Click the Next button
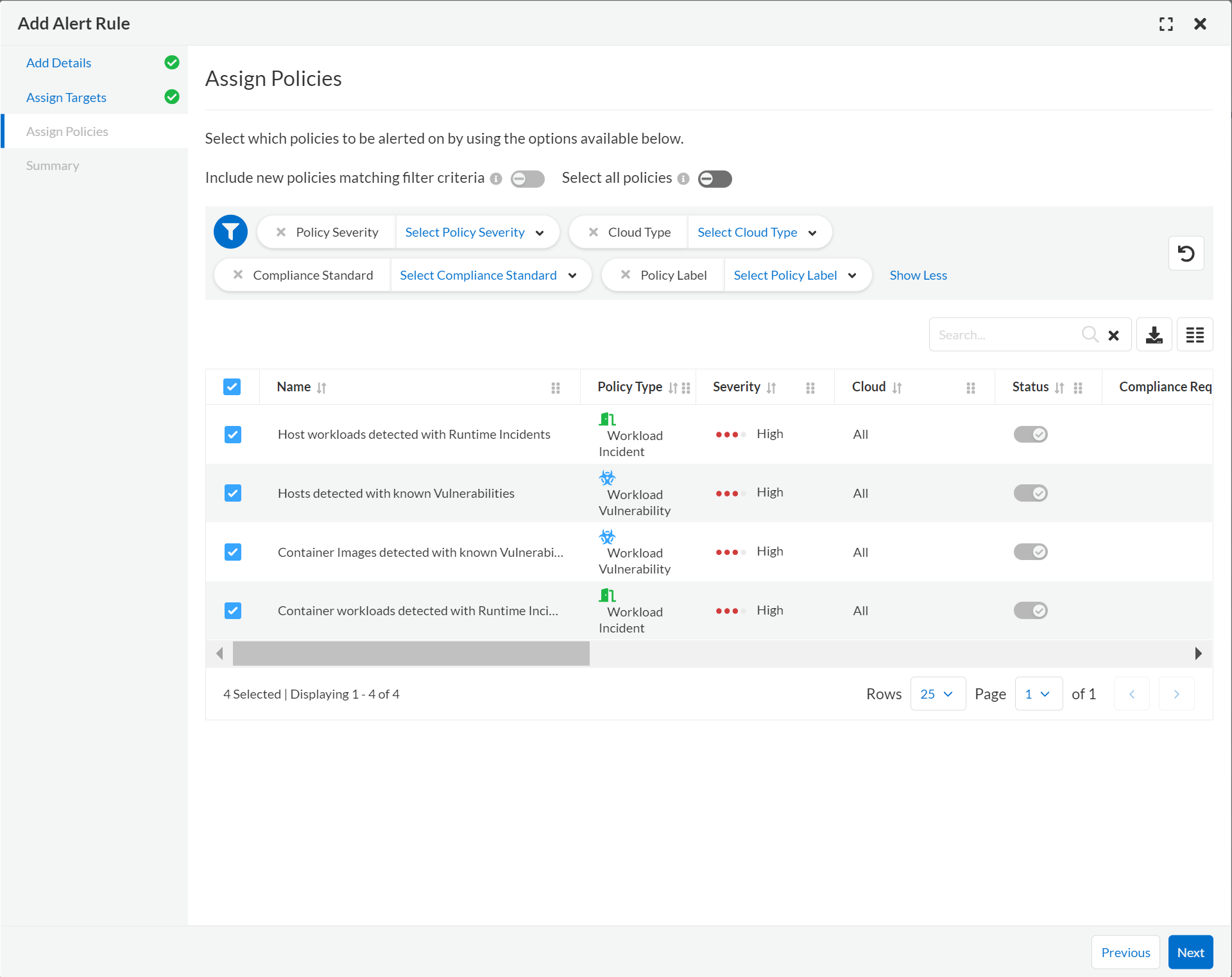The height and width of the screenshot is (977, 1232). 1190,953
